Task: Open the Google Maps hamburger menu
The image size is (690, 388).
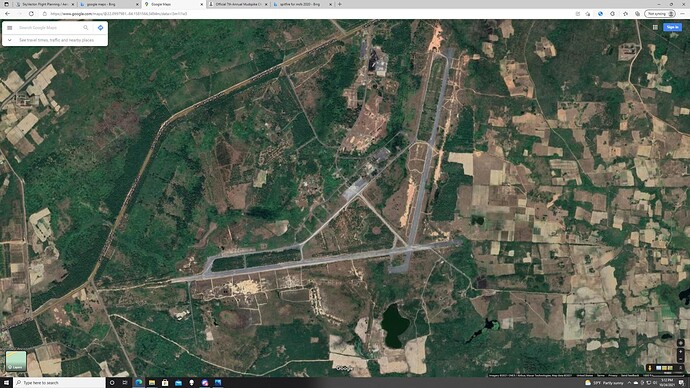Action: pyautogui.click(x=10, y=28)
